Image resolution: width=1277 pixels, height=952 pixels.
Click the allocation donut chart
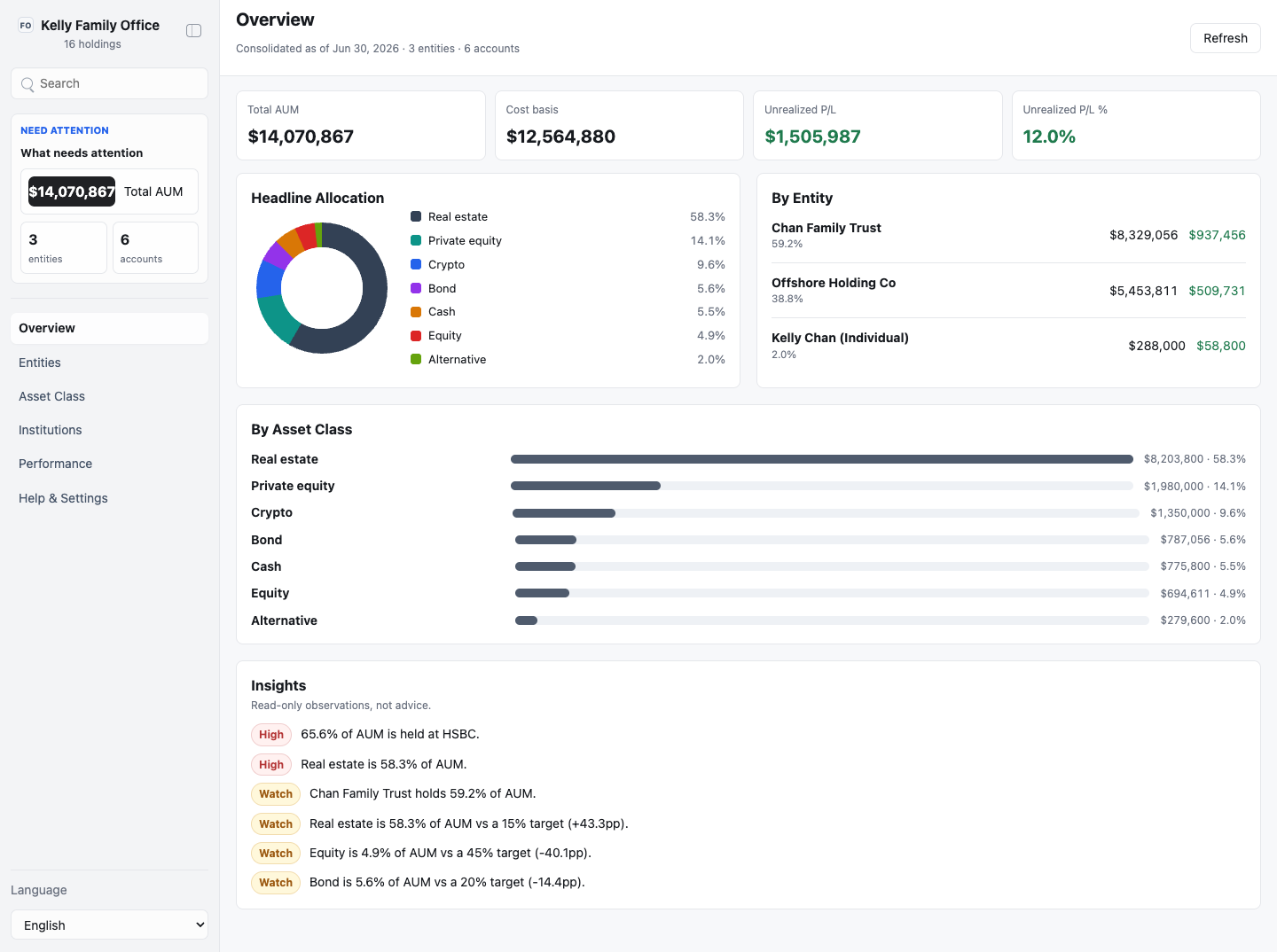point(322,288)
